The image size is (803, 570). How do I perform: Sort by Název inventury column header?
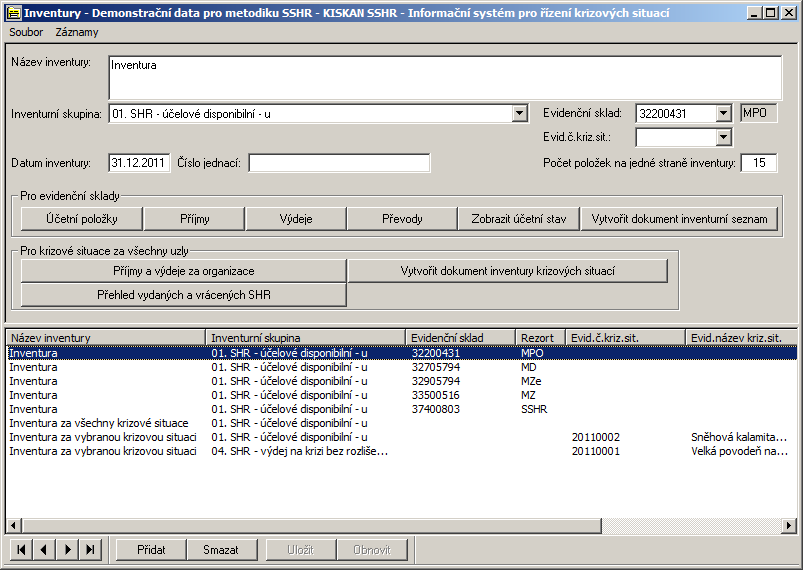click(x=106, y=337)
